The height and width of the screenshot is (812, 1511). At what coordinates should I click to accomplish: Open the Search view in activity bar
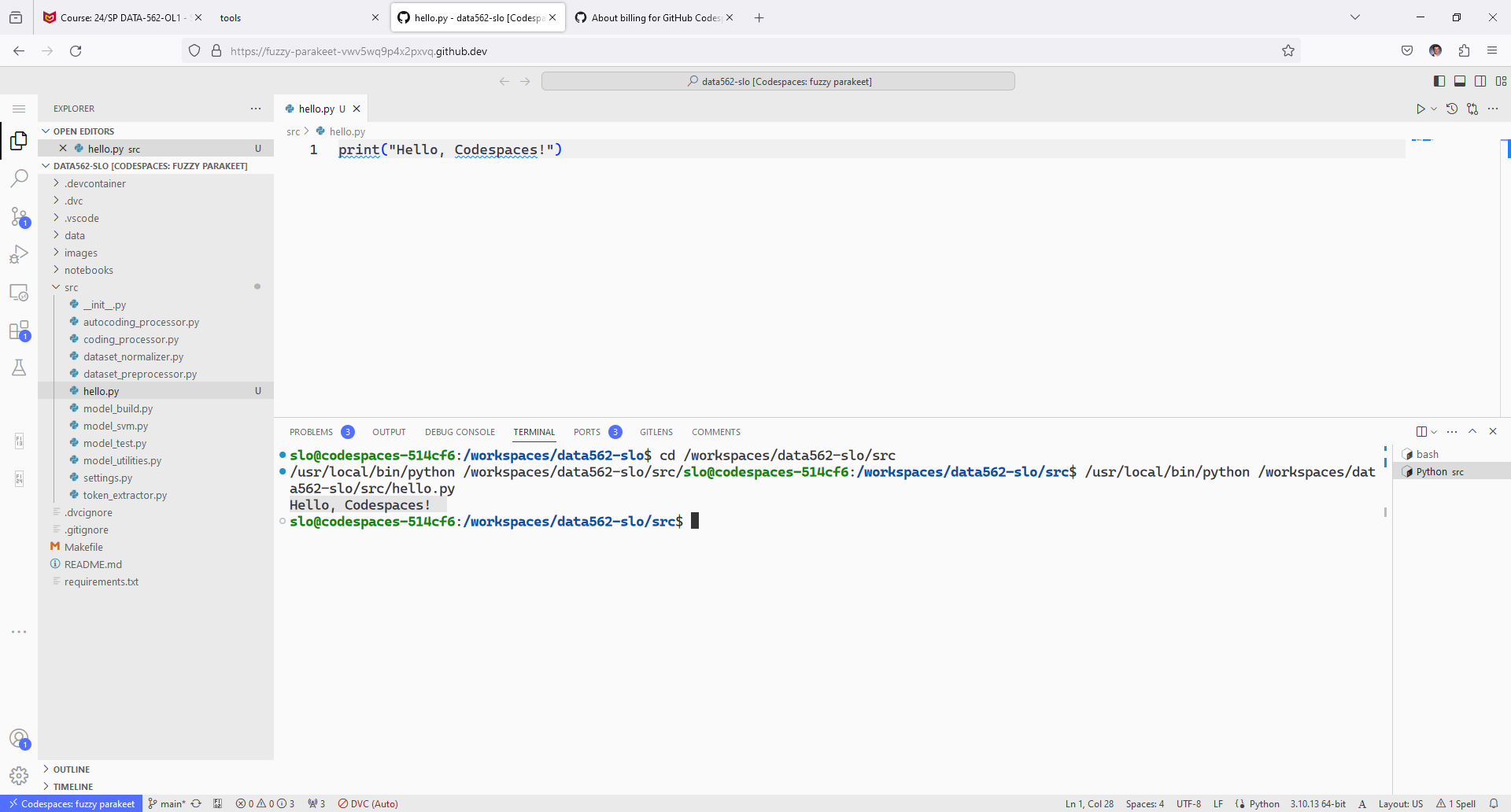pos(19,179)
